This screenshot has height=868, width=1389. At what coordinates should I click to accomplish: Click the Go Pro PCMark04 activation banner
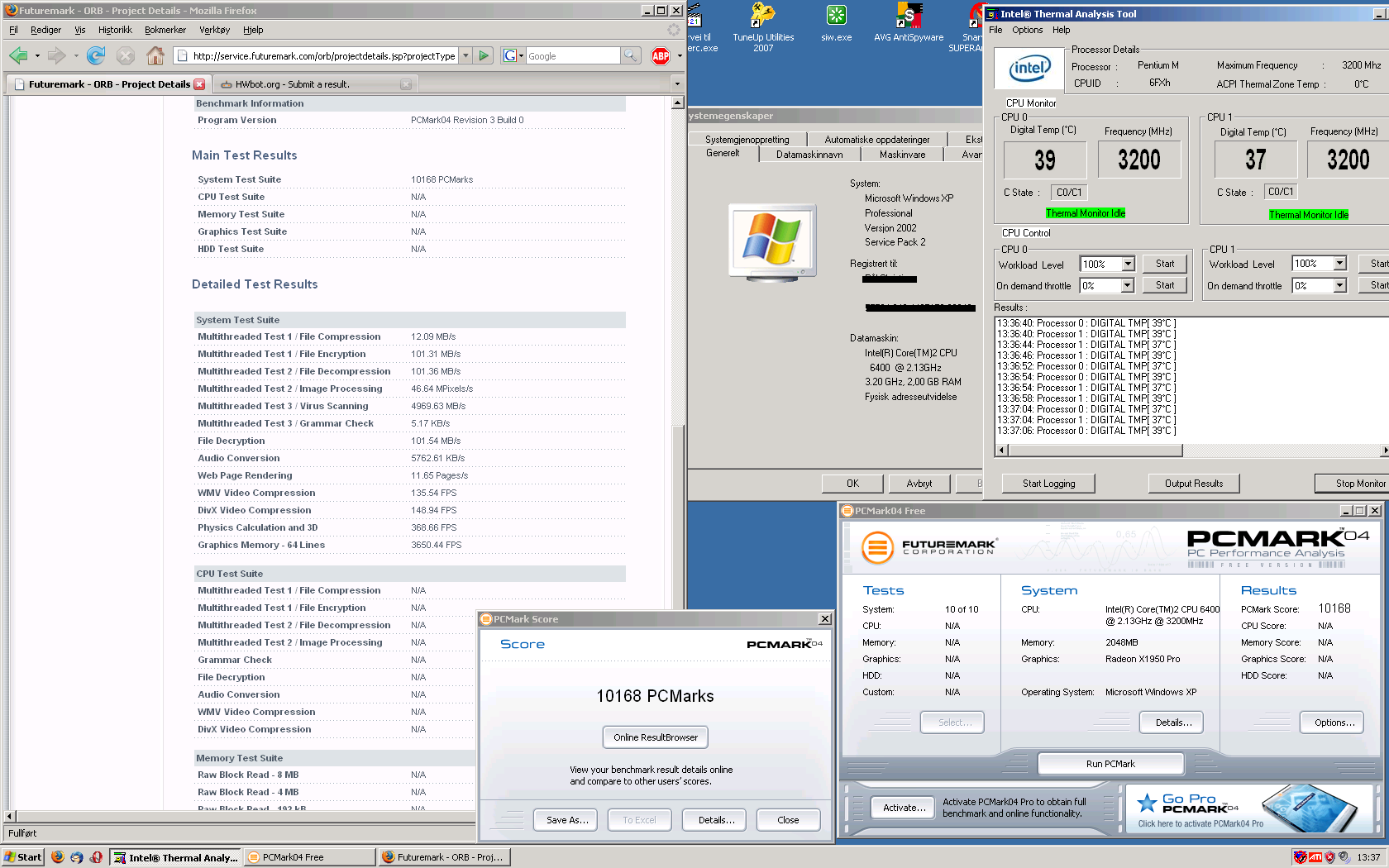[1248, 808]
